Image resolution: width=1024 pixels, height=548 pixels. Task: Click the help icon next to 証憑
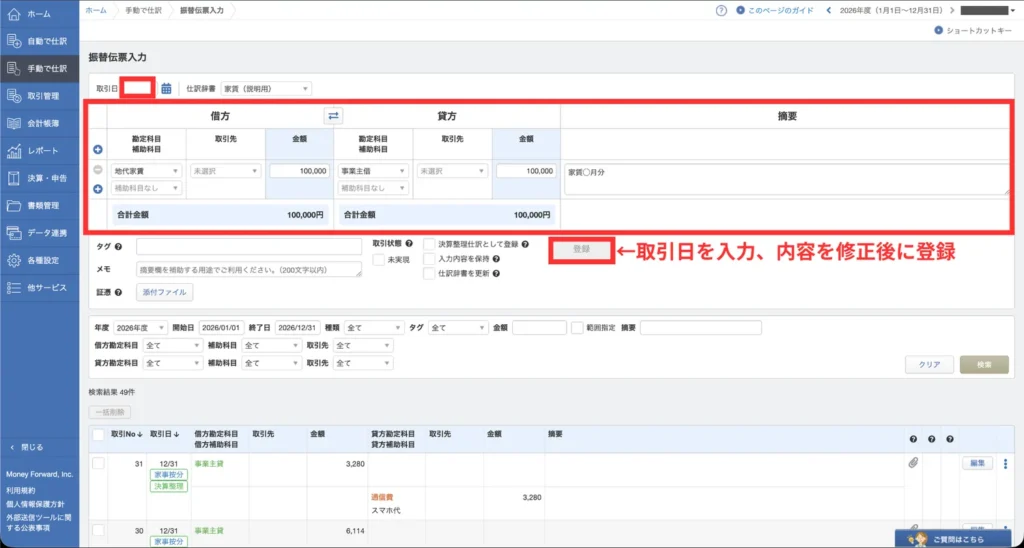118,293
